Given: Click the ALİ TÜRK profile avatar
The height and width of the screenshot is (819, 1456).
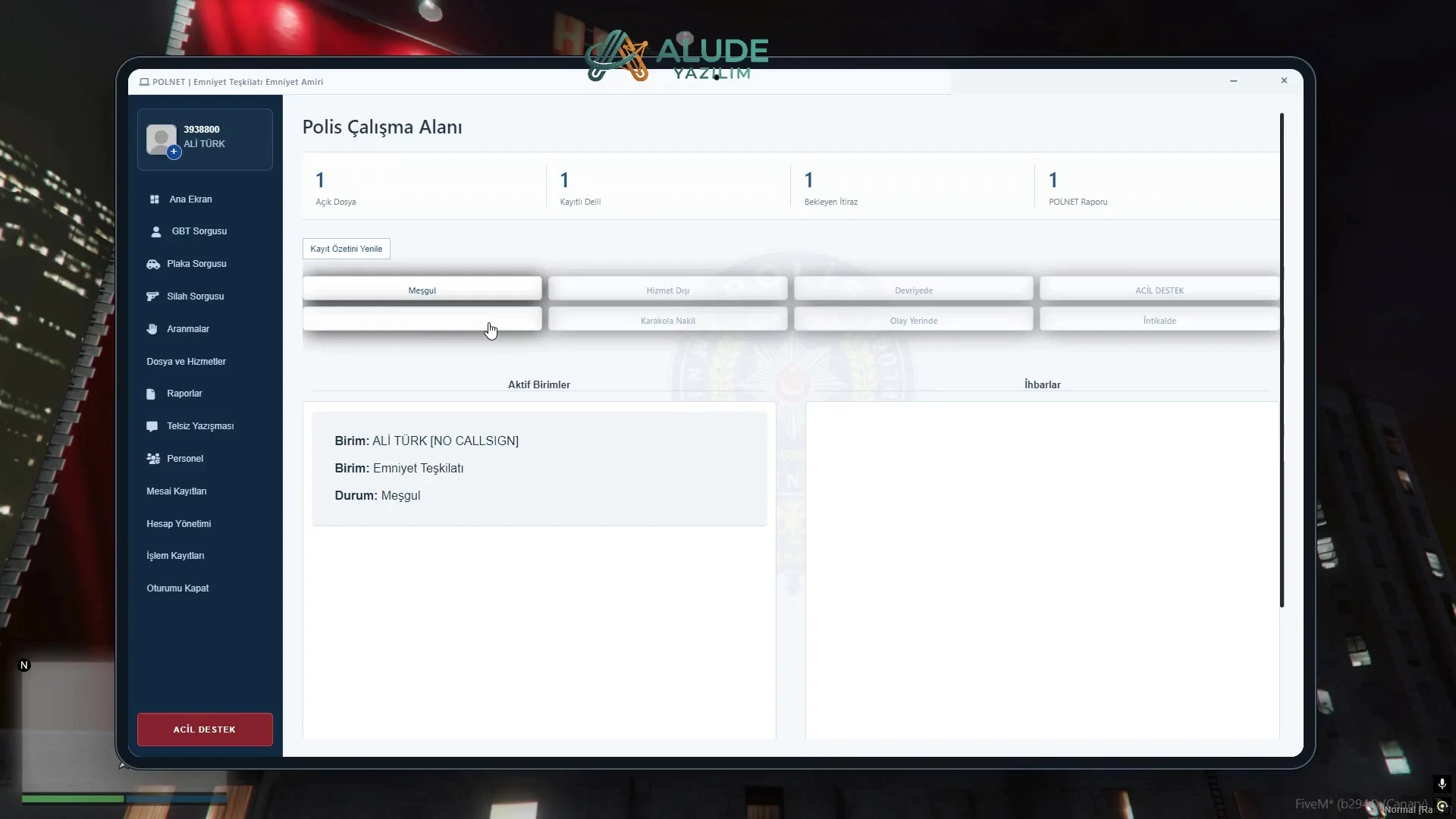Looking at the screenshot, I should [161, 140].
